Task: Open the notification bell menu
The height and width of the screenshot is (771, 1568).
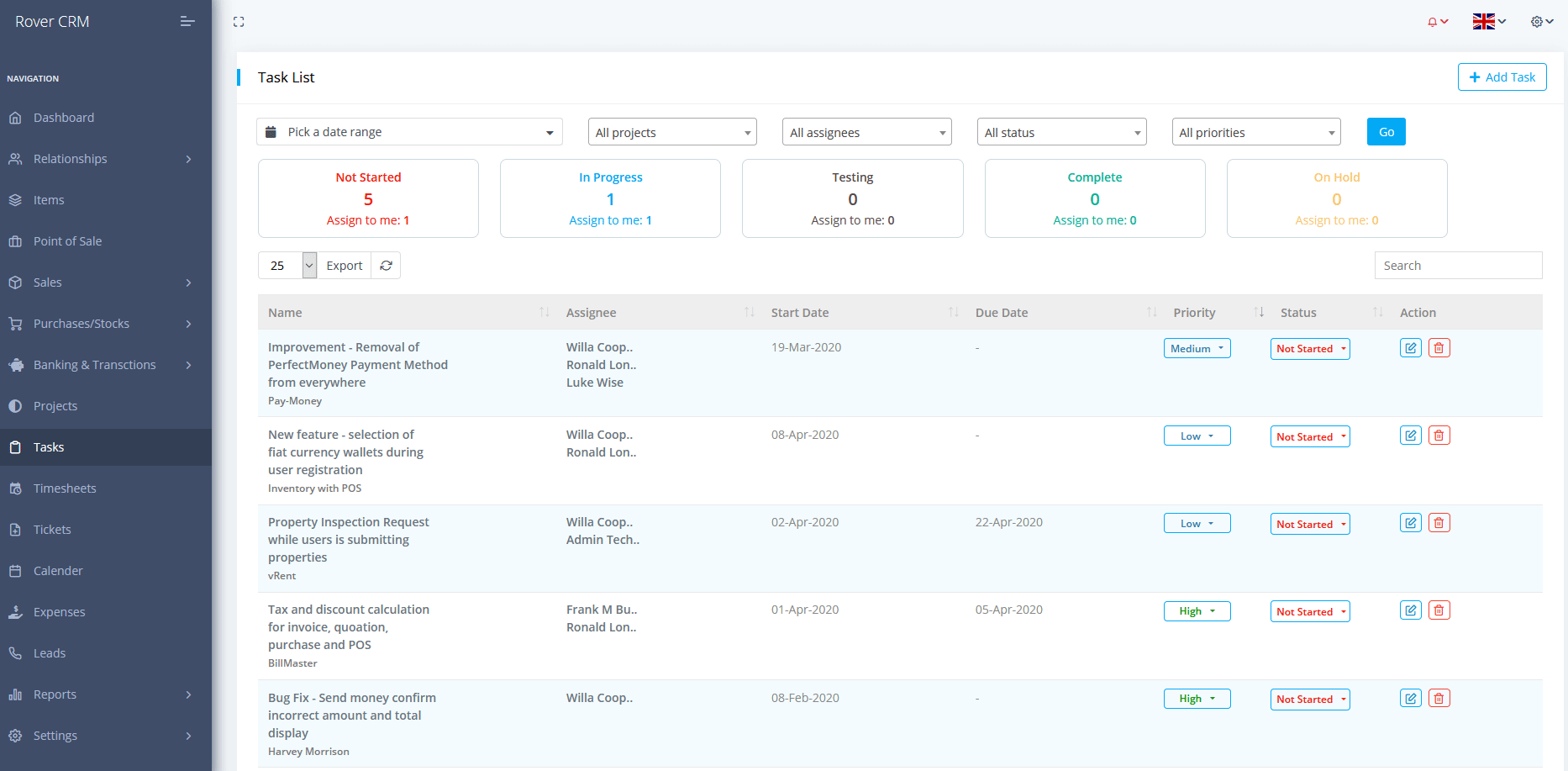Action: coord(1437,22)
